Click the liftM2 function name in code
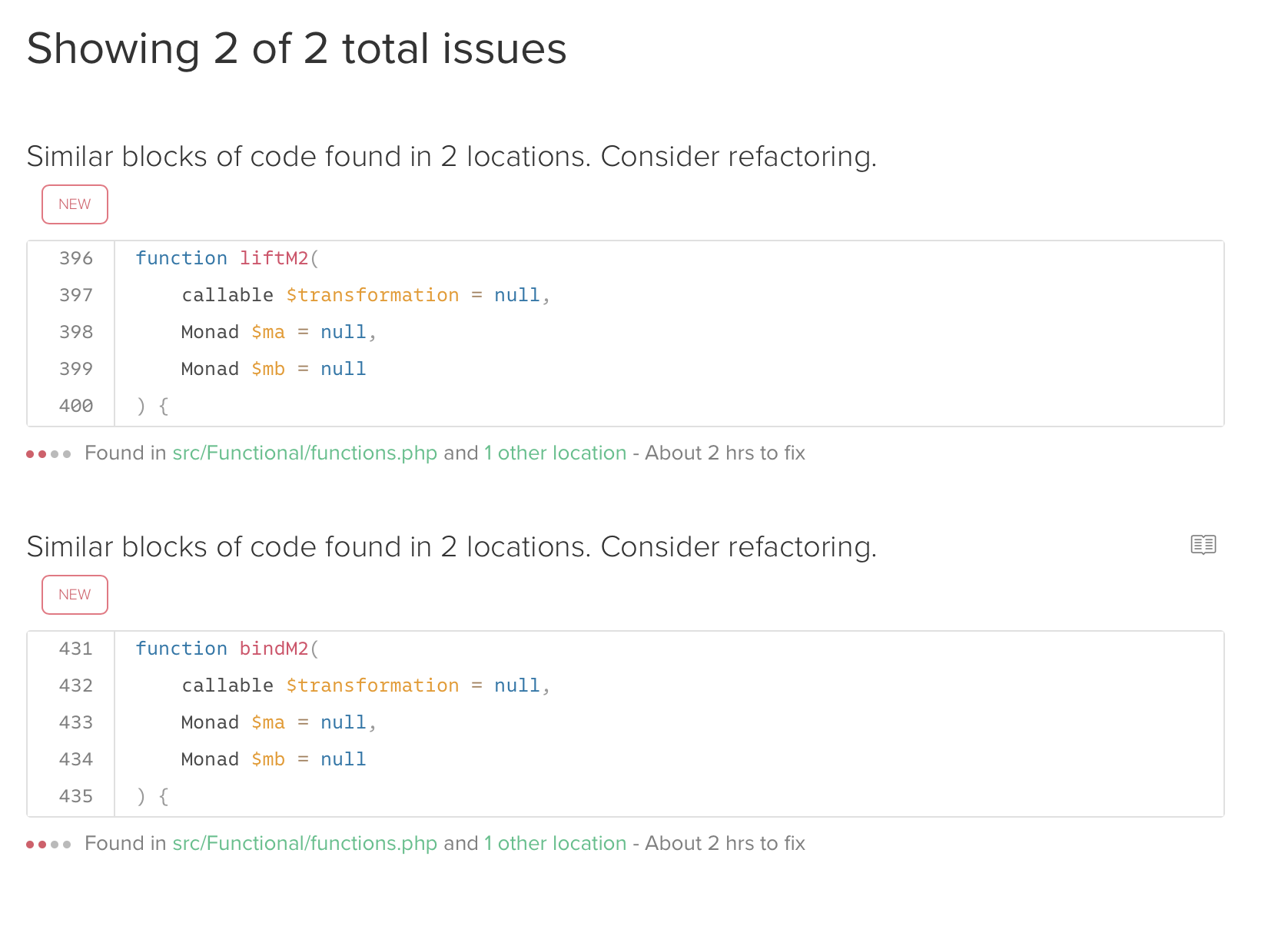1288x936 pixels. (x=274, y=259)
